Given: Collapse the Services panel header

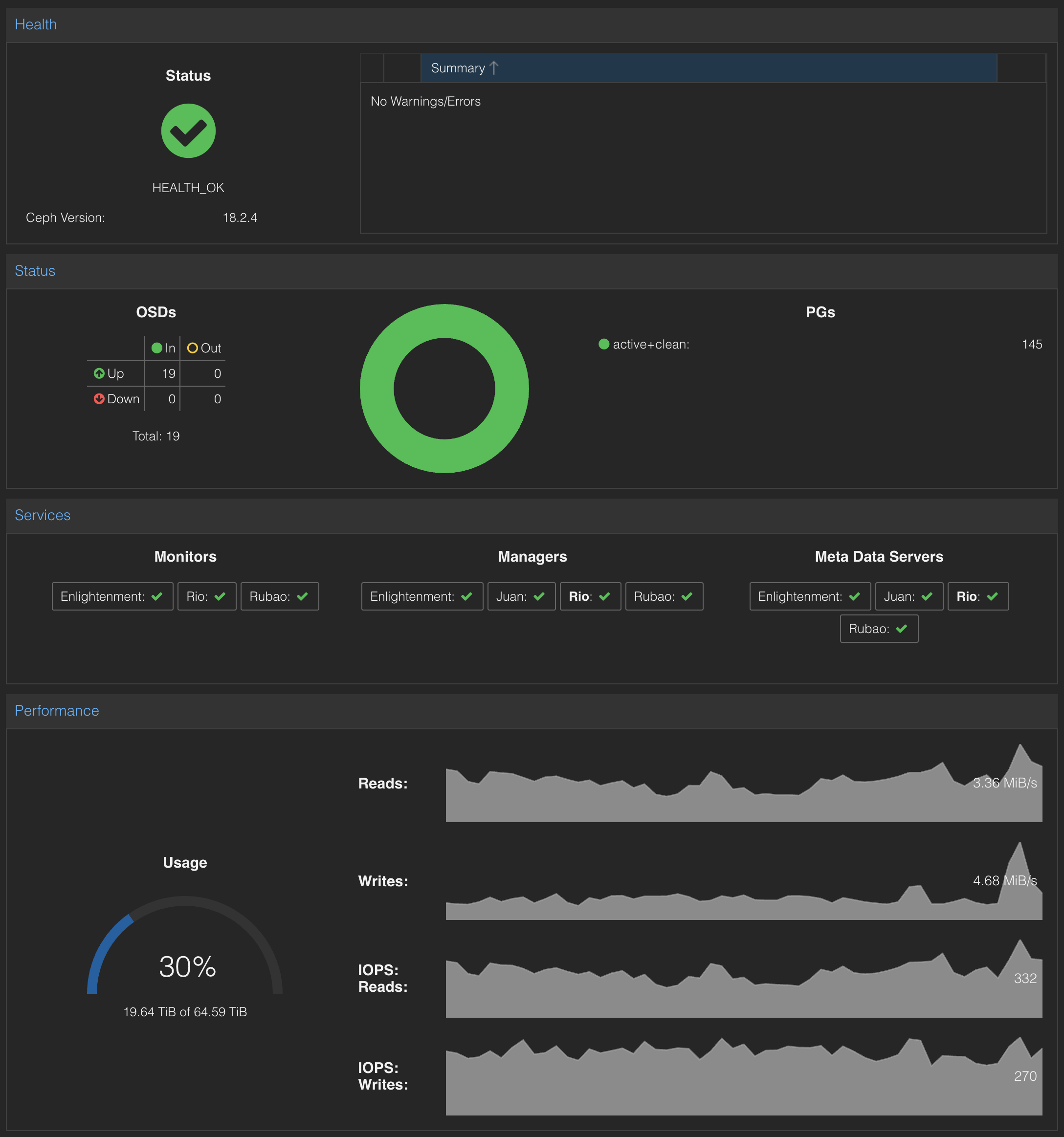Looking at the screenshot, I should click(x=43, y=515).
